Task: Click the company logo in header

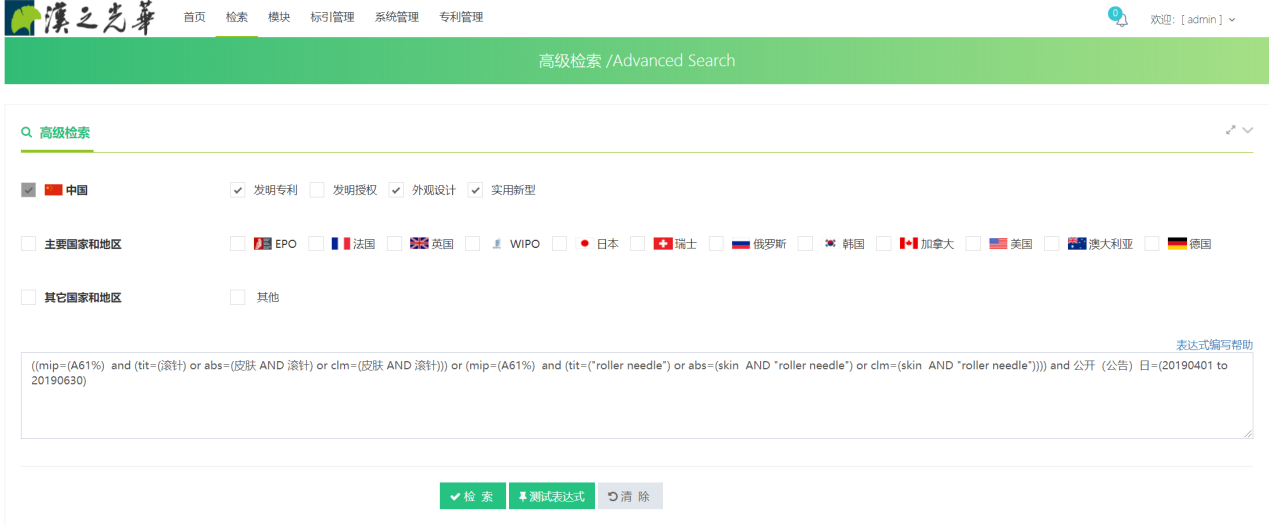Action: click(80, 18)
